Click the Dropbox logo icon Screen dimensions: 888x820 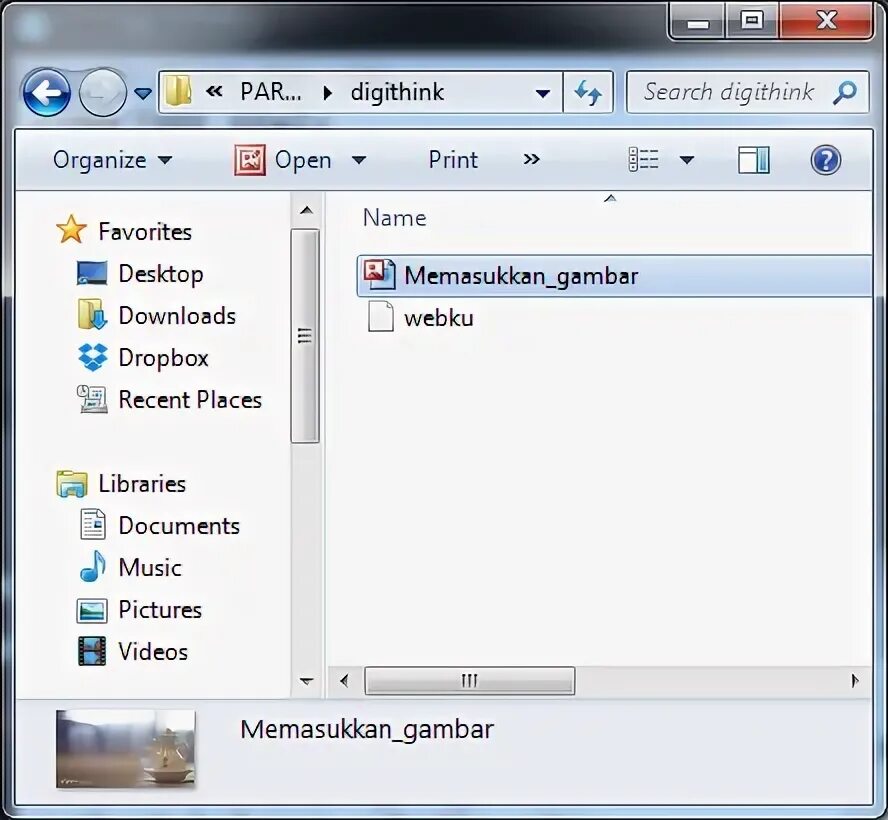93,357
